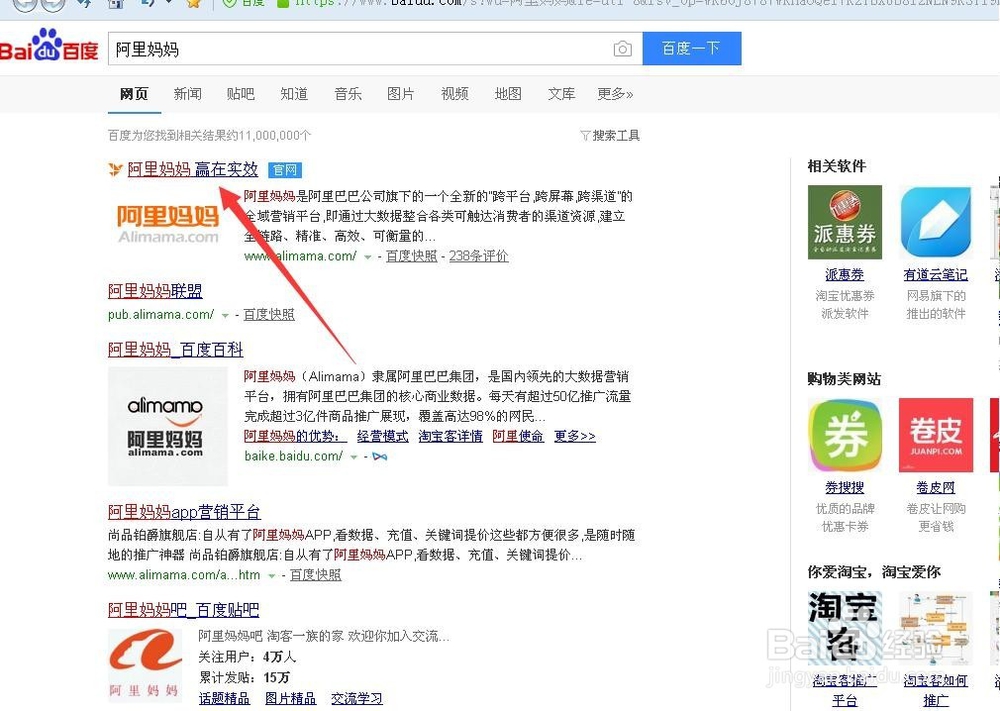Click the search input containing 阿里妈妈

375,48
